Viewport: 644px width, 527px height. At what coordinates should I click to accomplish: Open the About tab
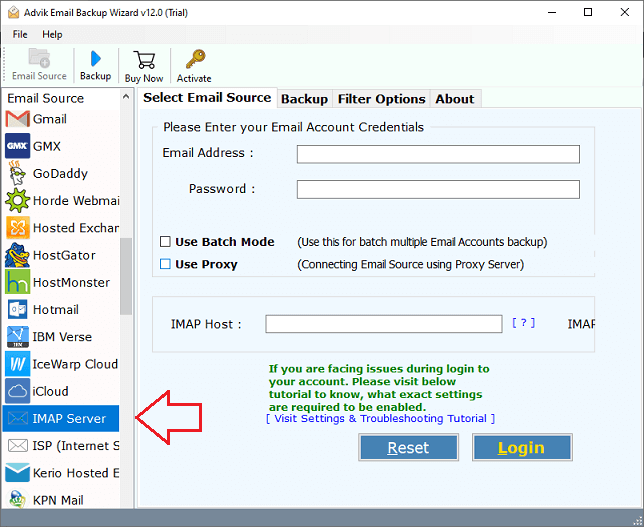[455, 99]
